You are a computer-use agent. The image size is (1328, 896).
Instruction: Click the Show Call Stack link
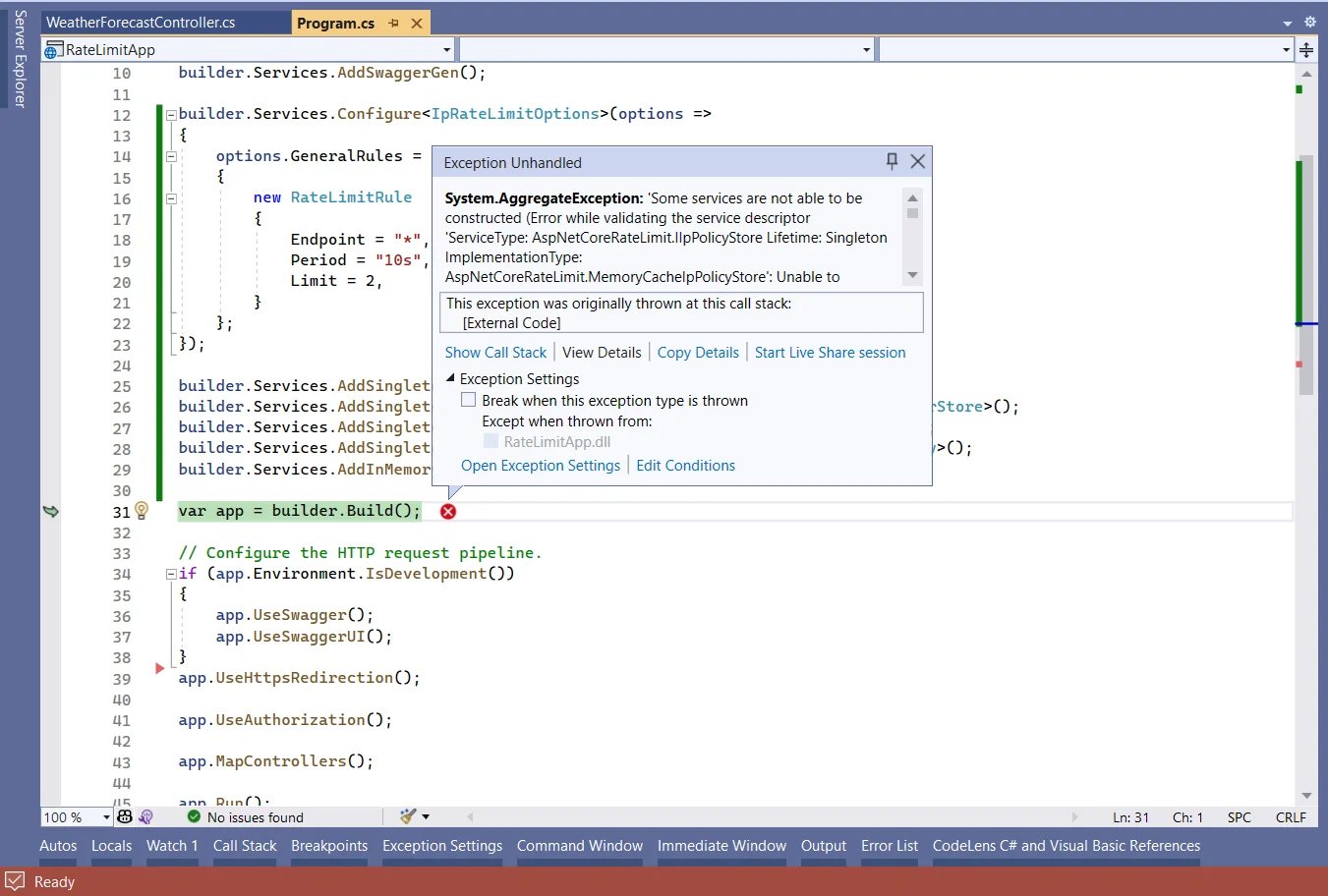(495, 352)
